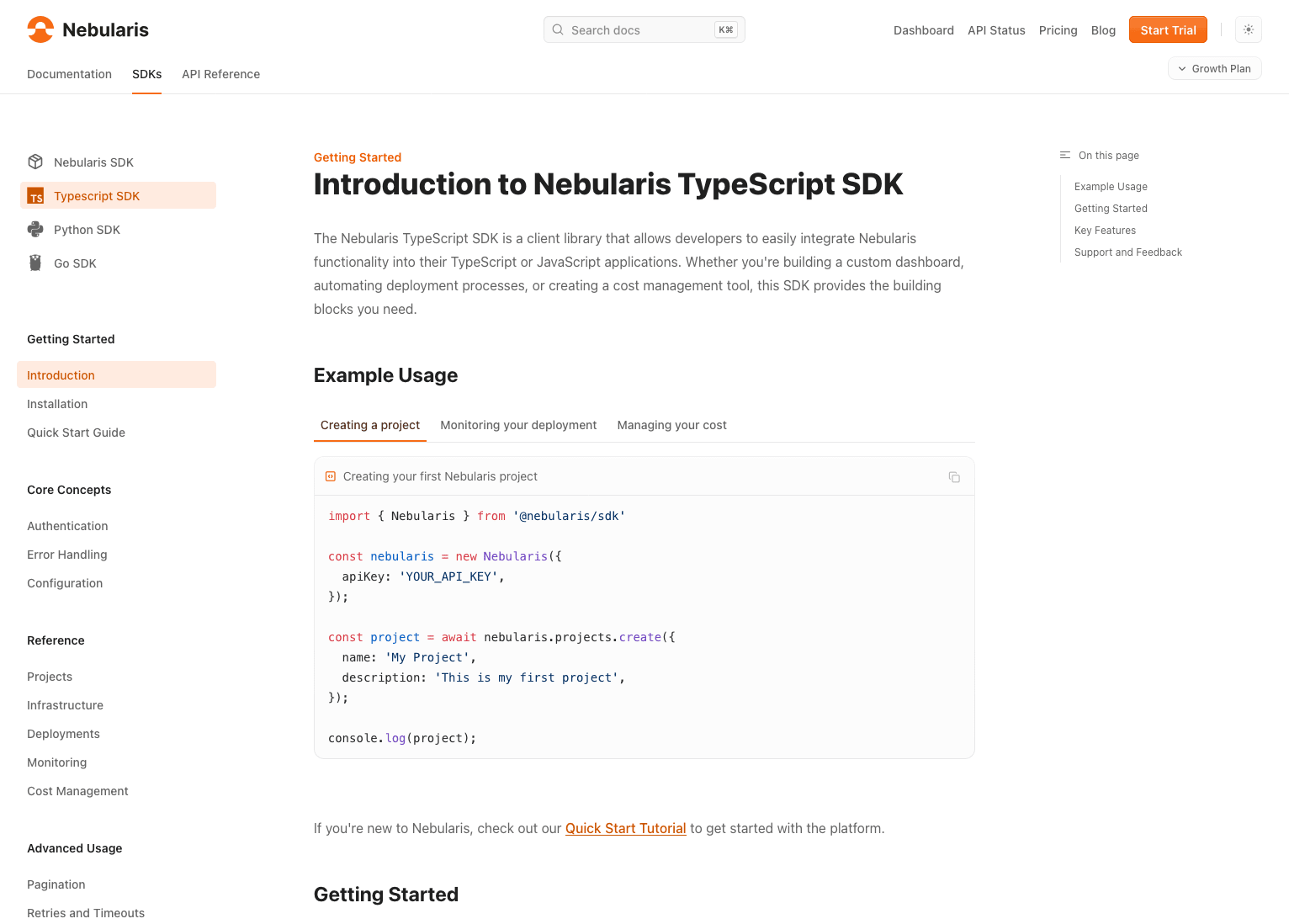Open the Deployments reference page
The height and width of the screenshot is (924, 1289).
tap(63, 734)
